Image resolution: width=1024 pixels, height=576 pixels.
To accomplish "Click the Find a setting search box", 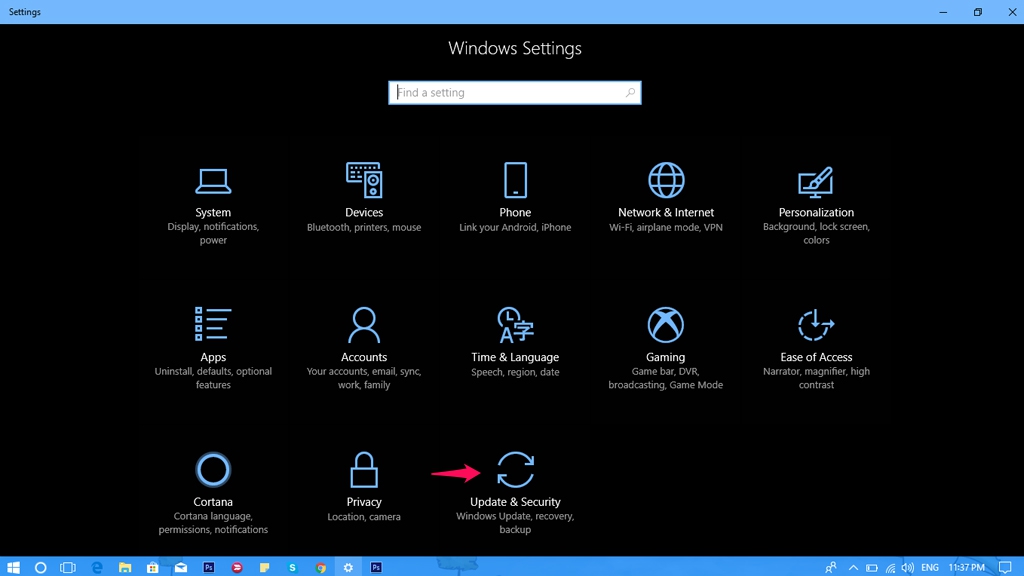I will (515, 93).
